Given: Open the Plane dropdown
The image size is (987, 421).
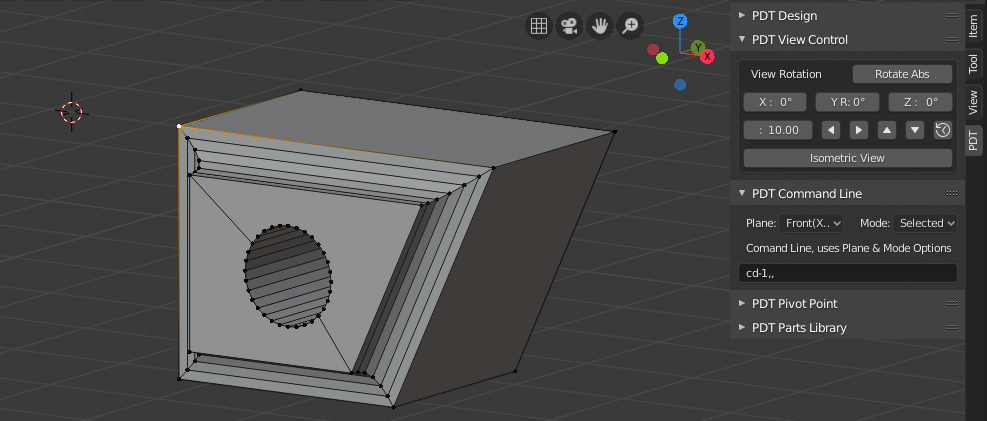Looking at the screenshot, I should click(810, 223).
